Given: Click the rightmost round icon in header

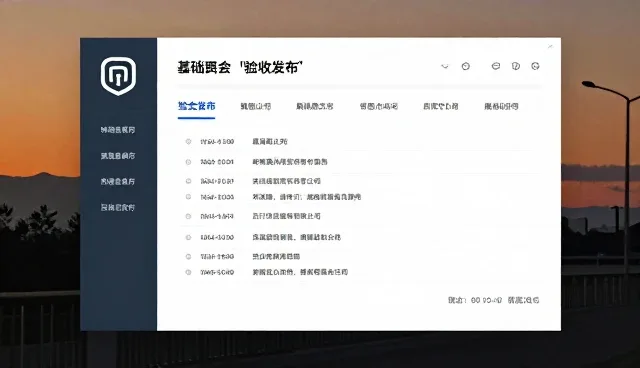Looking at the screenshot, I should click(x=536, y=66).
